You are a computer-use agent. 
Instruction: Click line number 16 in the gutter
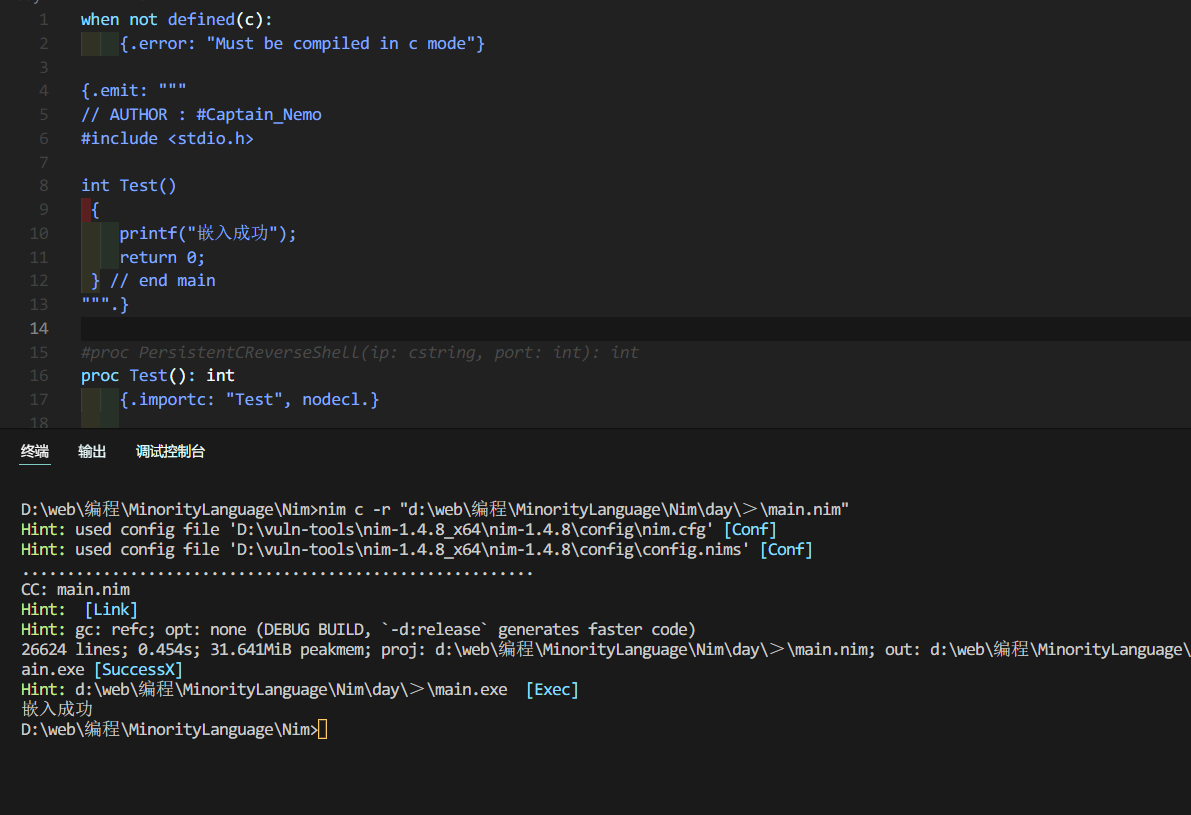tap(39, 376)
